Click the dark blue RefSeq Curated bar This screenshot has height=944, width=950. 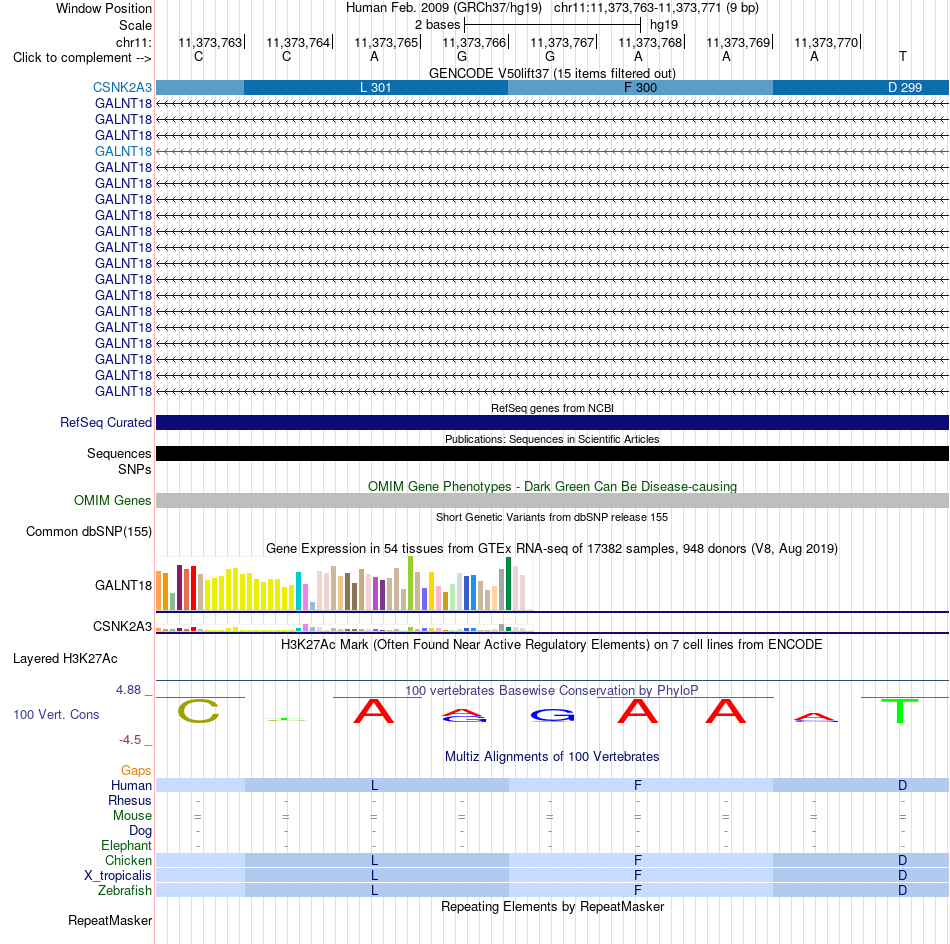point(552,422)
